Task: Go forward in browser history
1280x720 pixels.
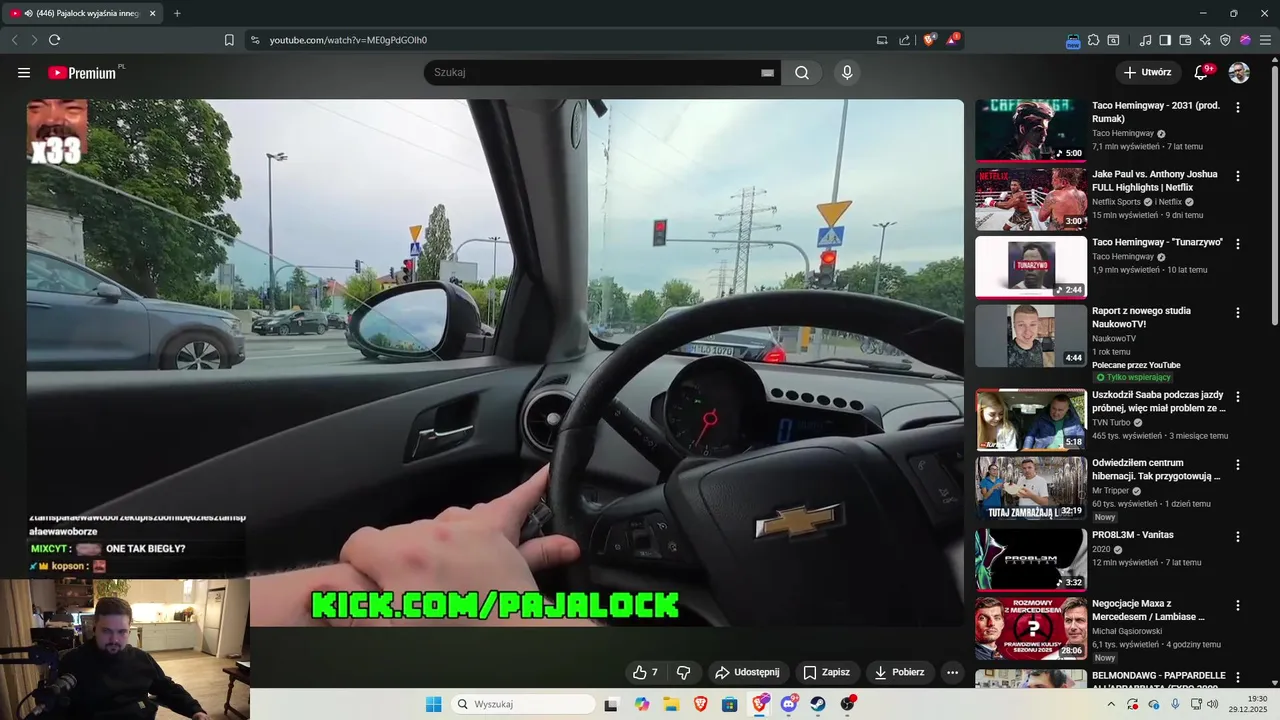Action: (34, 40)
